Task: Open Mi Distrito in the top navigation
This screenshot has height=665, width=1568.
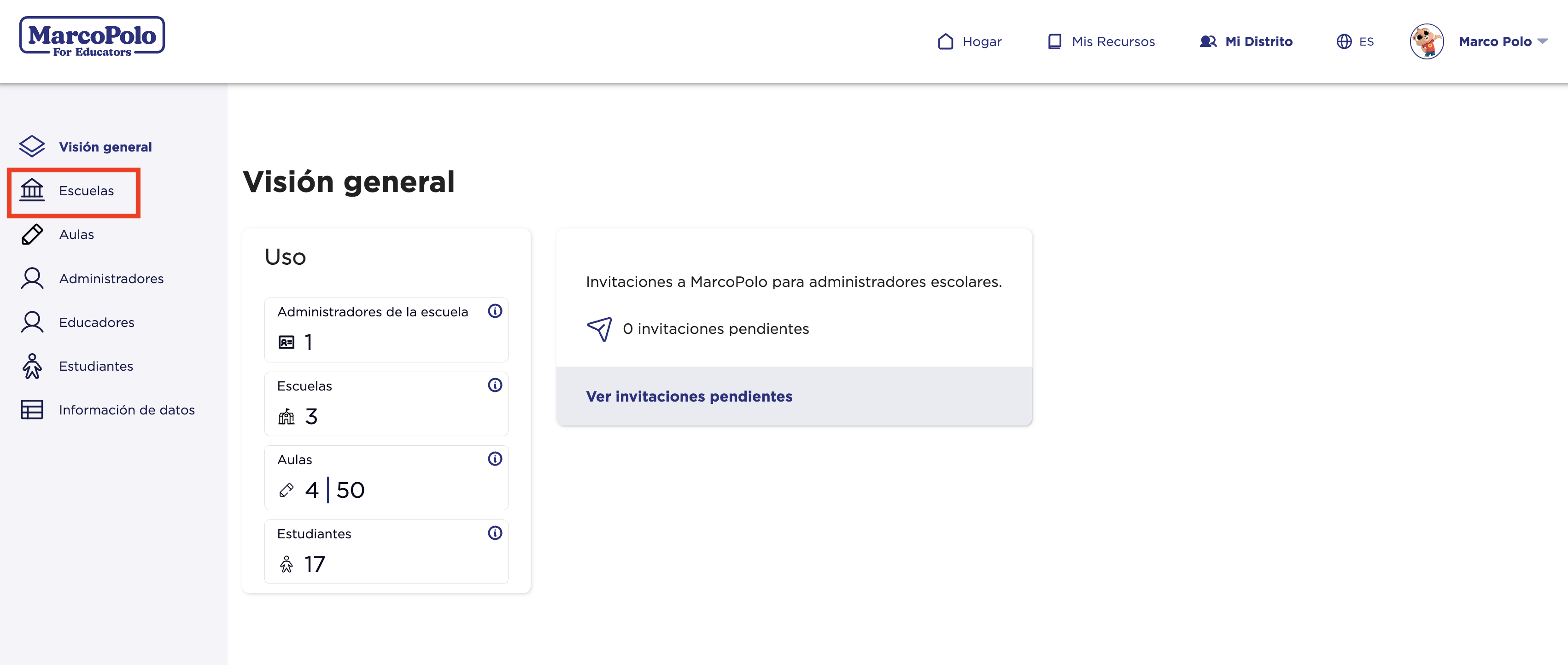Action: click(x=1259, y=41)
